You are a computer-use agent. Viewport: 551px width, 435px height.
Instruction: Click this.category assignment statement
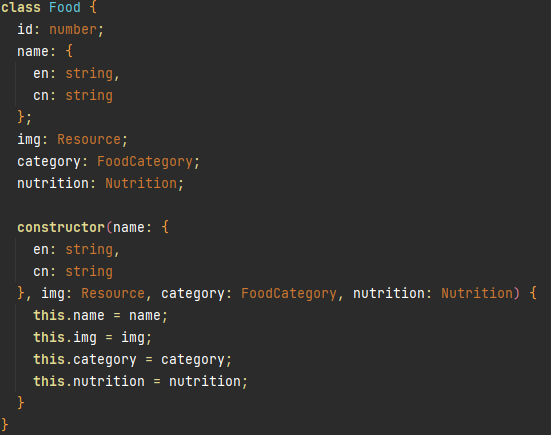coord(132,359)
